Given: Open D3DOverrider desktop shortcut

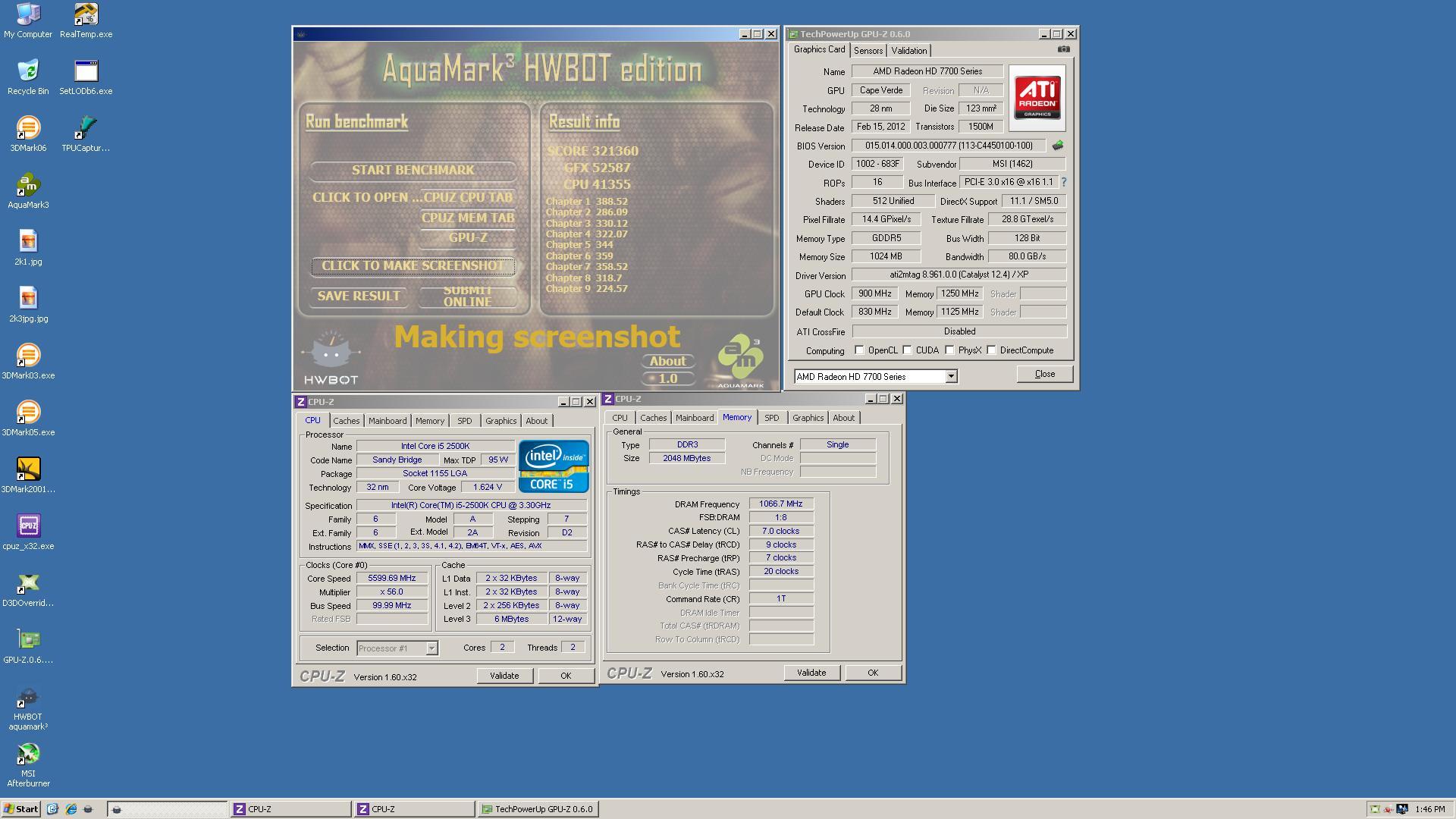Looking at the screenshot, I should [28, 589].
